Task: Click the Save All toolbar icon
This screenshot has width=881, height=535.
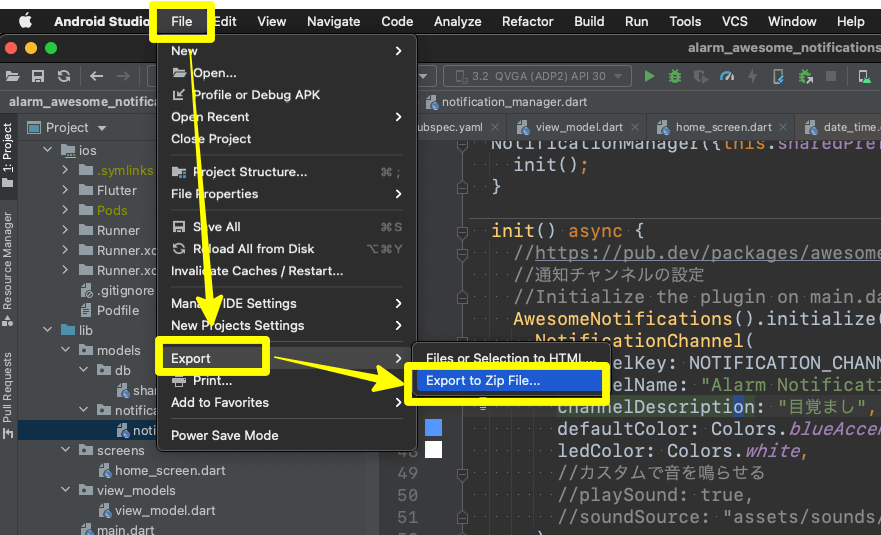Action: coord(38,76)
